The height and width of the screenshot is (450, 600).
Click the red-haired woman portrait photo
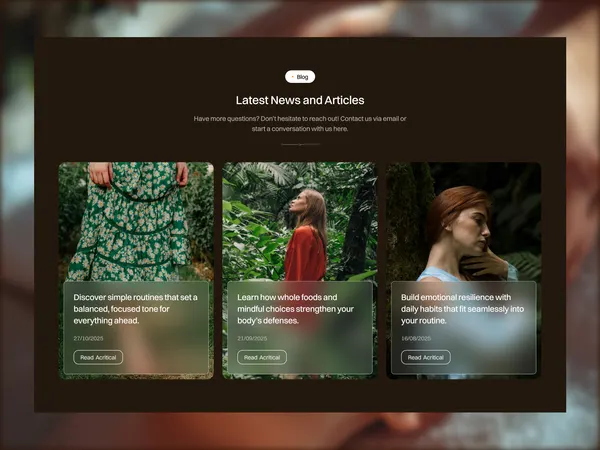[x=463, y=221]
